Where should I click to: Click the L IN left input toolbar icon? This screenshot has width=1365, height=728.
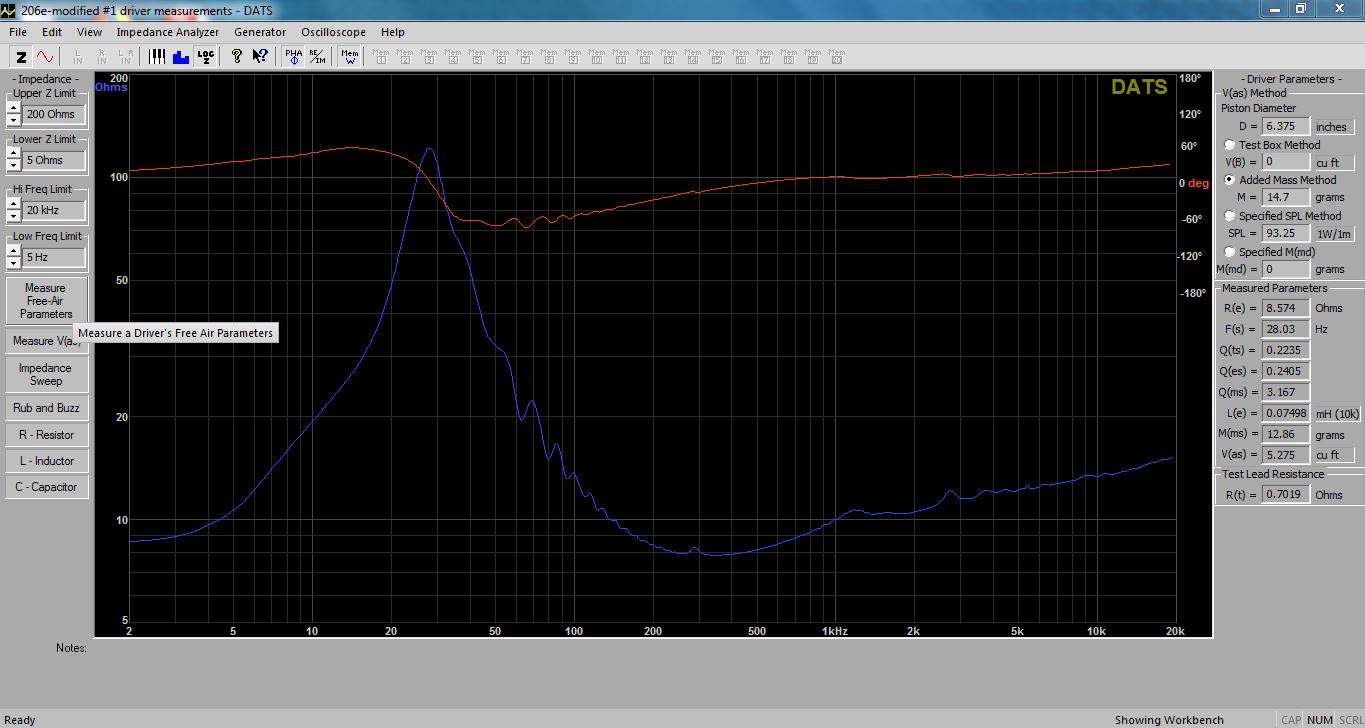(79, 56)
